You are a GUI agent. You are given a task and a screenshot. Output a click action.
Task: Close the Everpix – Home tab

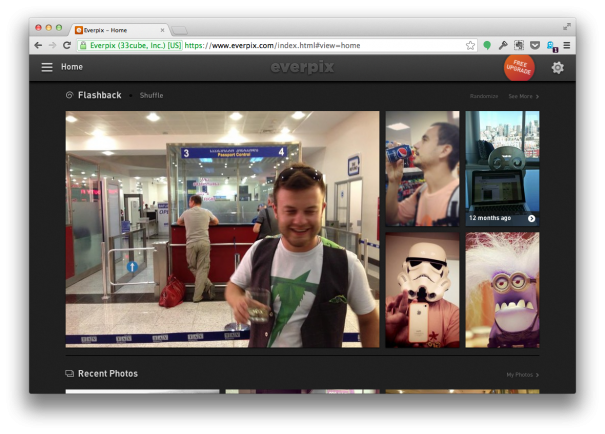pos(162,30)
